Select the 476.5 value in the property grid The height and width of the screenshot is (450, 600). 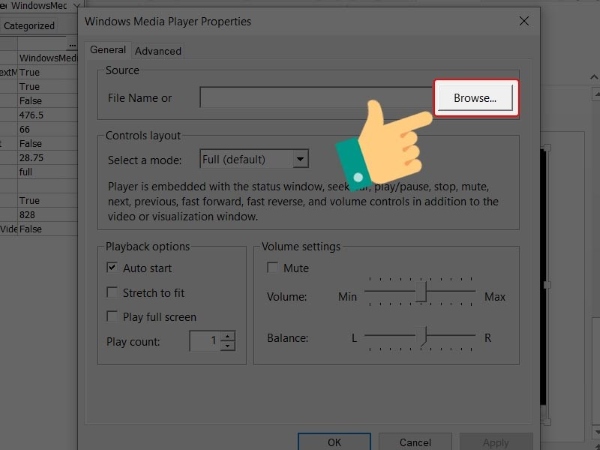pyautogui.click(x=32, y=115)
